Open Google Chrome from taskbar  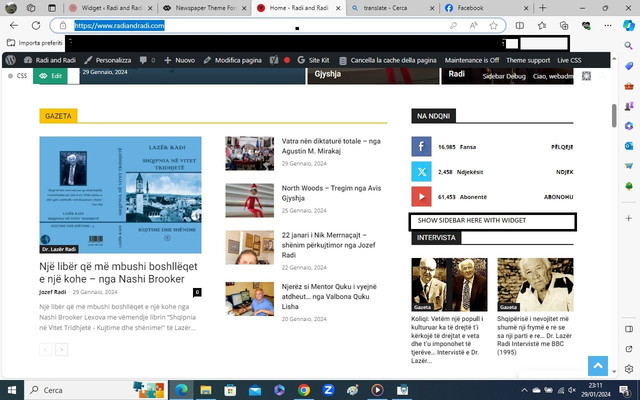pos(304,390)
